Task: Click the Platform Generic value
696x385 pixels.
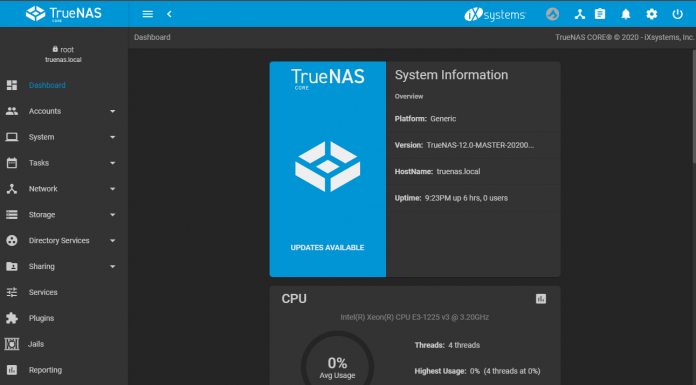Action: pyautogui.click(x=443, y=119)
